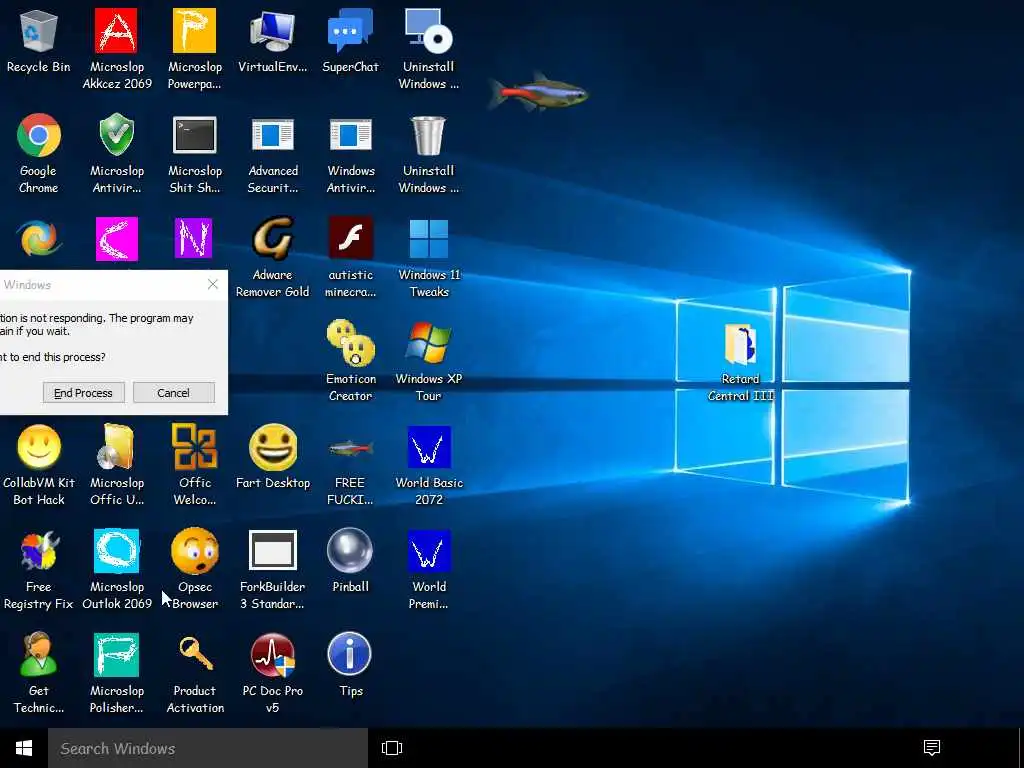Screen dimensions: 1024x768
Task: Select the Free Registry Fix icon
Action: pos(39,551)
